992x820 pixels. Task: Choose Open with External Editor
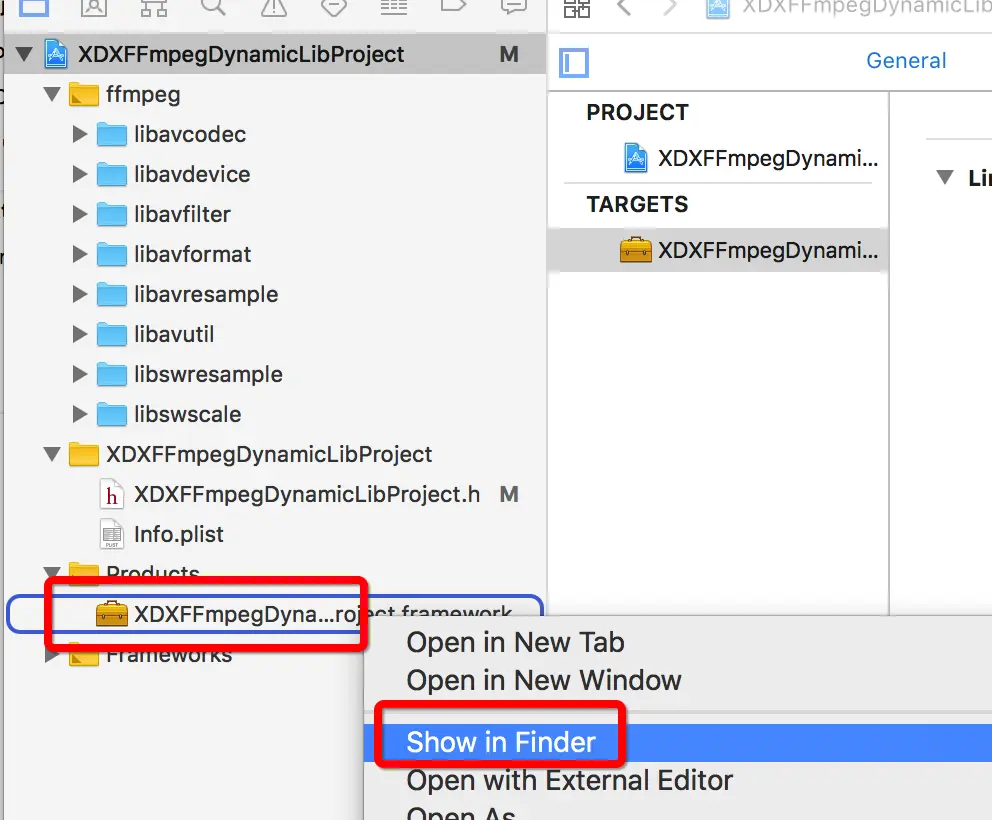[x=569, y=781]
